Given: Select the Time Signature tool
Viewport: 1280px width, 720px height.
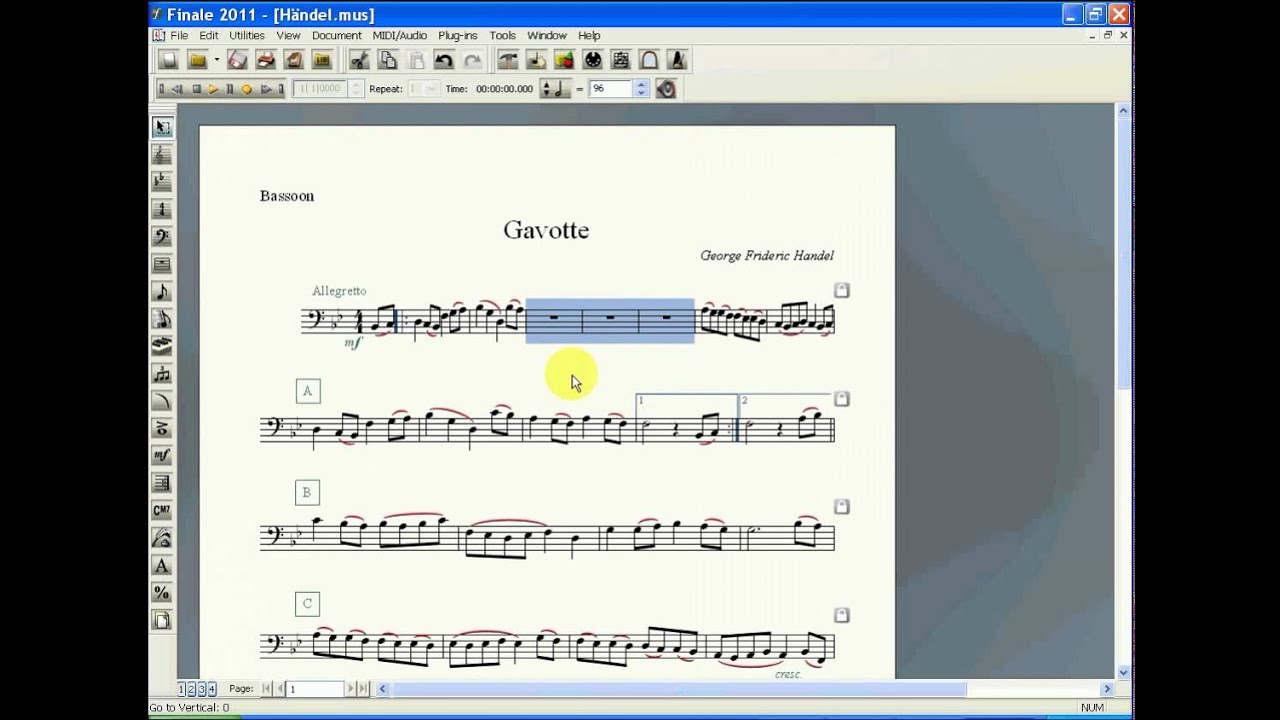Looking at the screenshot, I should (162, 209).
